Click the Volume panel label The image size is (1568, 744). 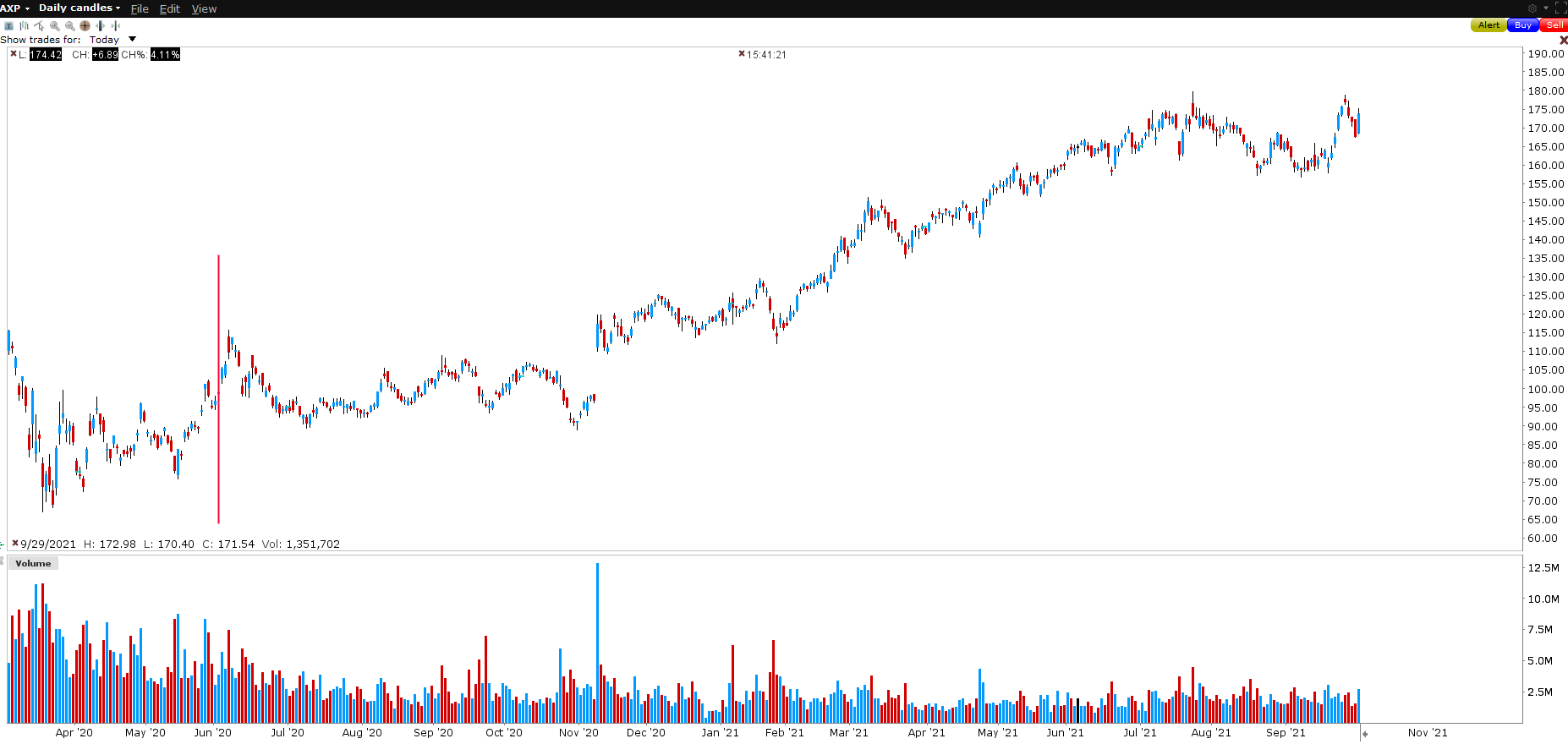(x=33, y=563)
